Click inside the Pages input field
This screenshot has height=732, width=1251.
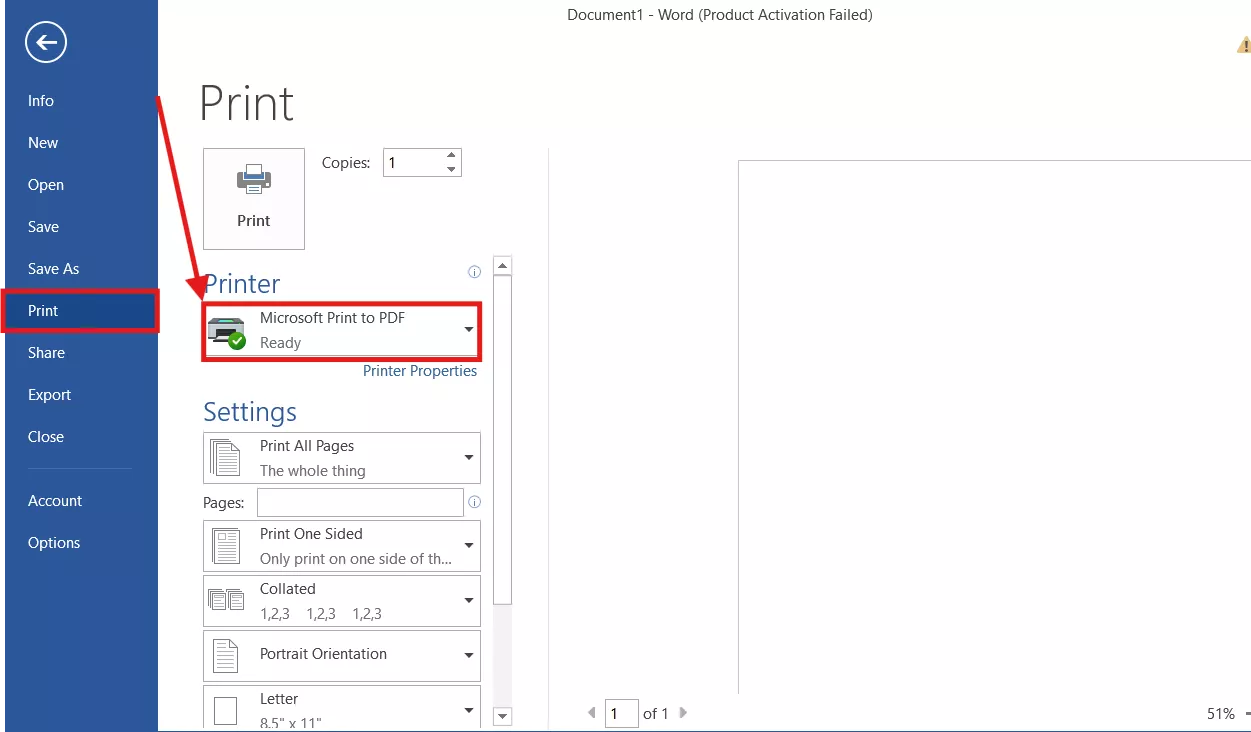360,502
